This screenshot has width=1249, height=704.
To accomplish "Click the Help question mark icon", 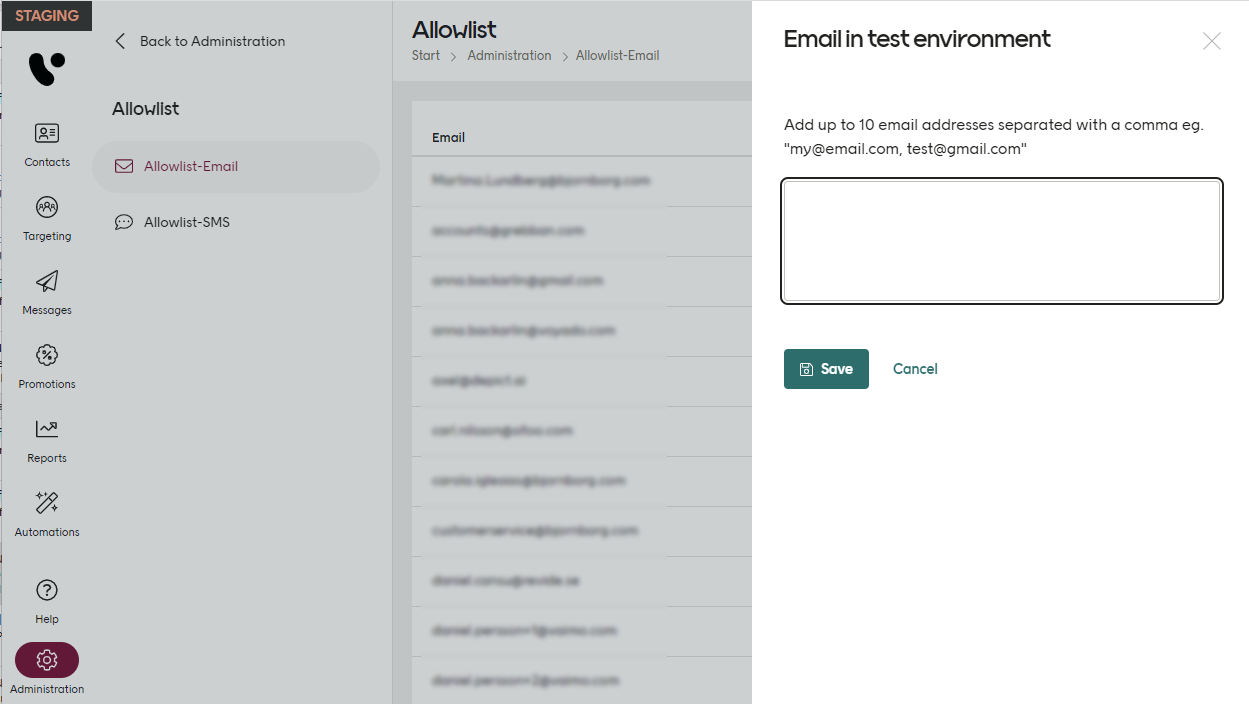I will pos(47,590).
